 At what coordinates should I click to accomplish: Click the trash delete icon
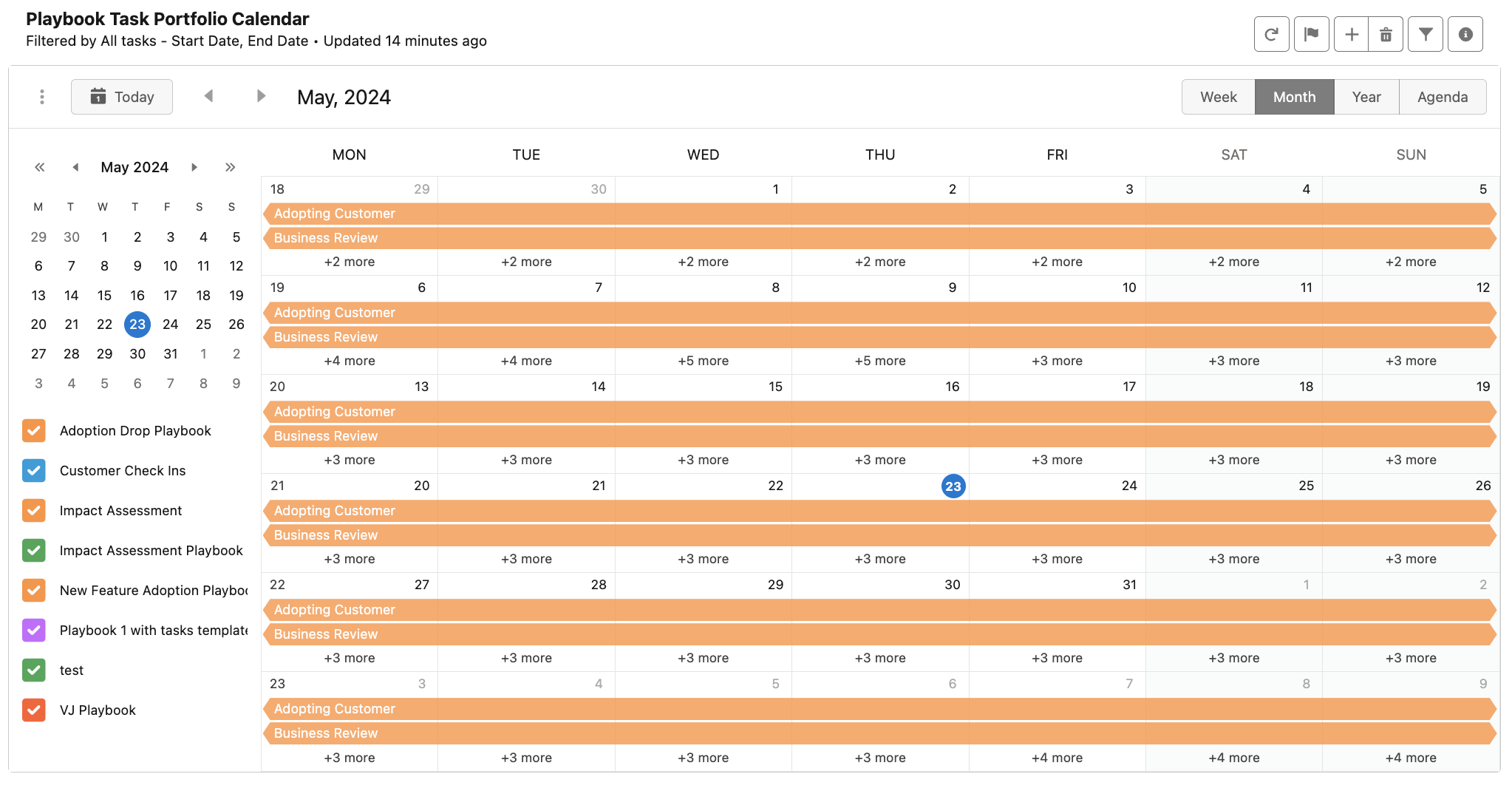pos(1386,34)
